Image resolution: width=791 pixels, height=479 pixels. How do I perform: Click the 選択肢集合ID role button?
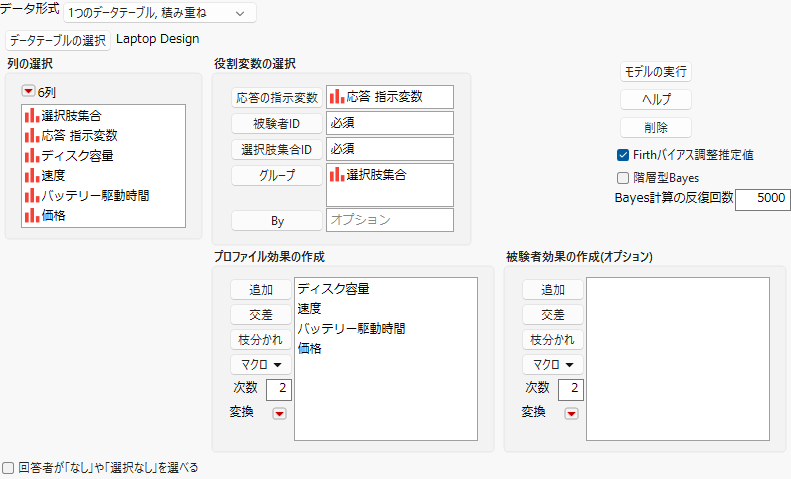(277, 150)
